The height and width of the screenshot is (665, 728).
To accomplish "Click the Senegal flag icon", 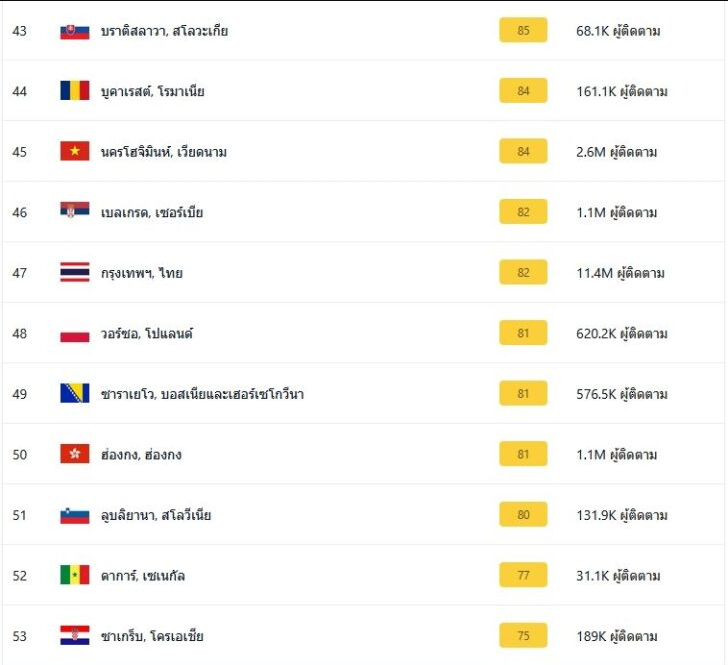I will coord(75,575).
